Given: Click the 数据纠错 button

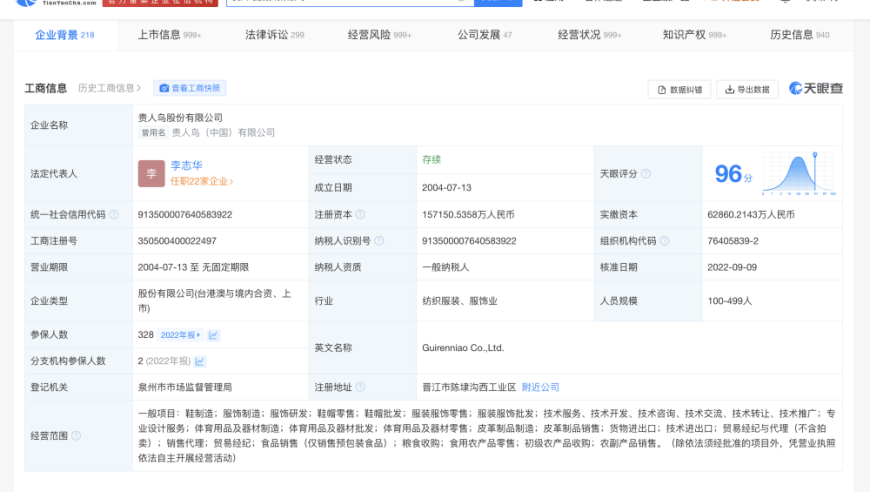Looking at the screenshot, I should click(x=679, y=89).
